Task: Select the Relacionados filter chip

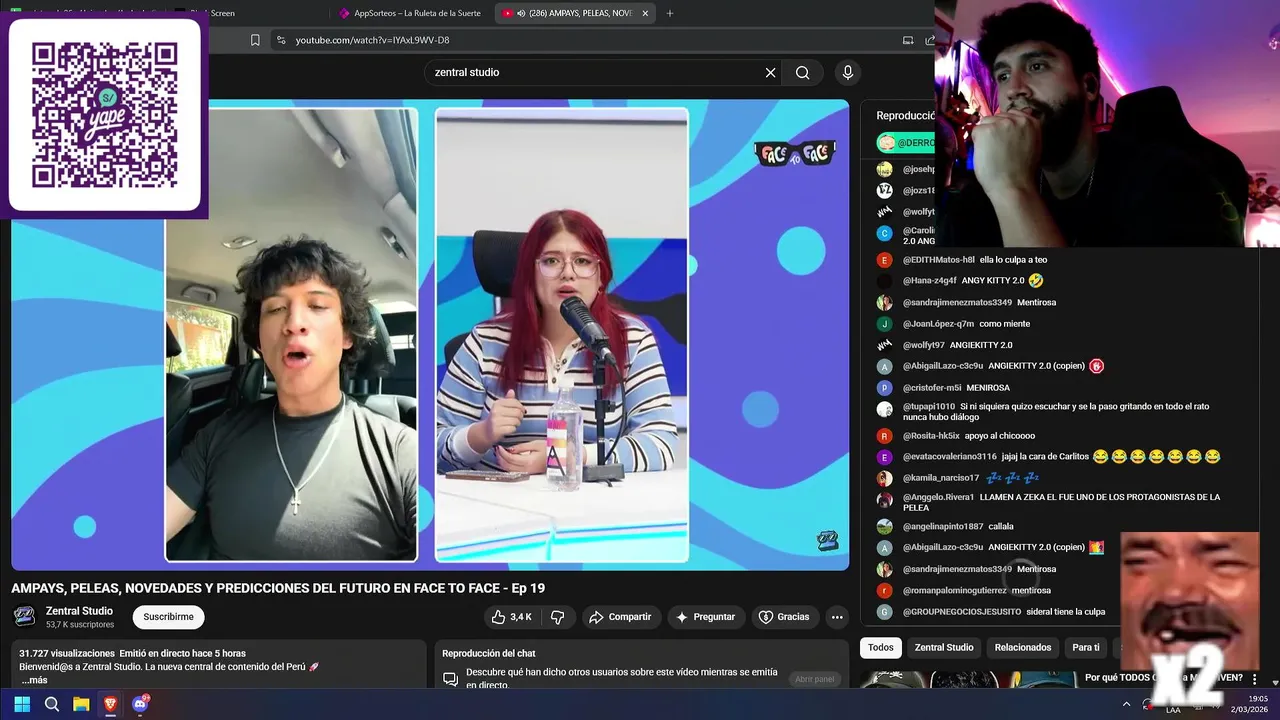Action: (x=1023, y=647)
